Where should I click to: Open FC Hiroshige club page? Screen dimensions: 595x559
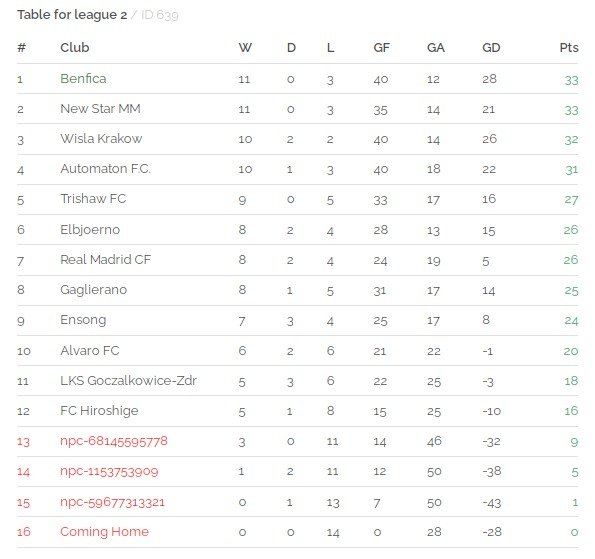pyautogui.click(x=99, y=411)
